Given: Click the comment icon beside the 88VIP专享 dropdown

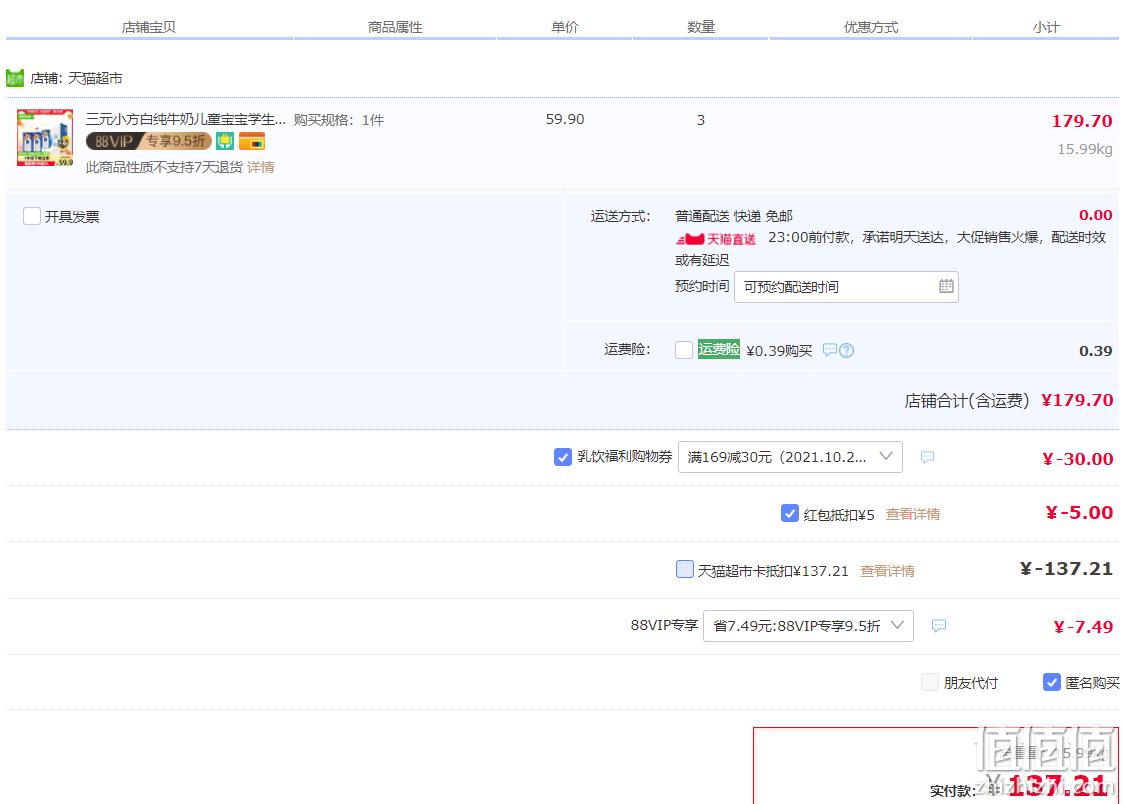Looking at the screenshot, I should coord(938,626).
